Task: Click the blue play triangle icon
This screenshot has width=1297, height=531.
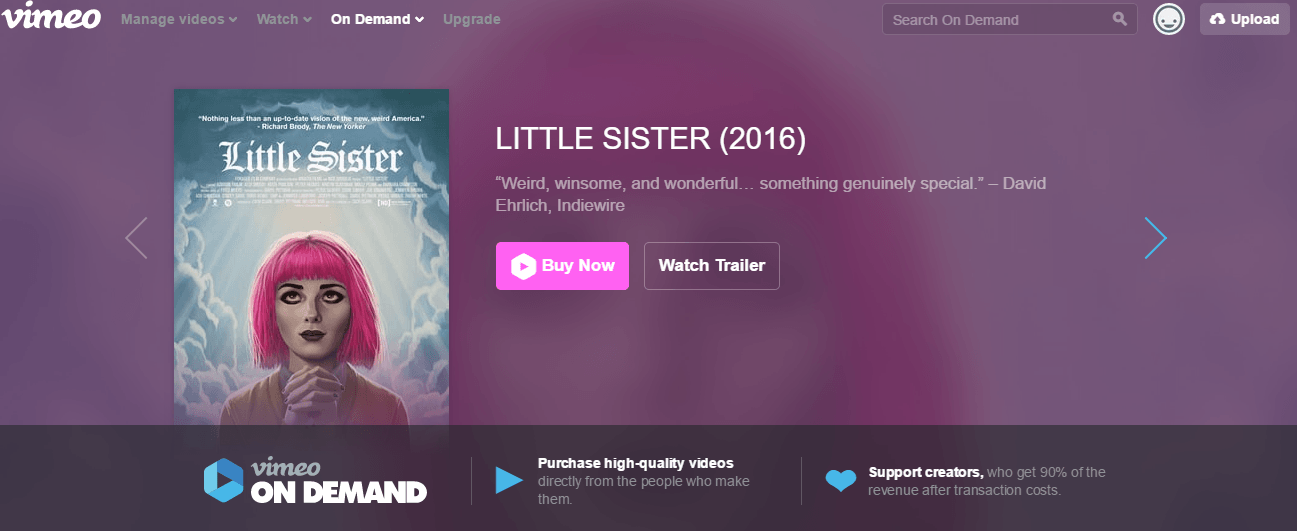Action: point(509,480)
